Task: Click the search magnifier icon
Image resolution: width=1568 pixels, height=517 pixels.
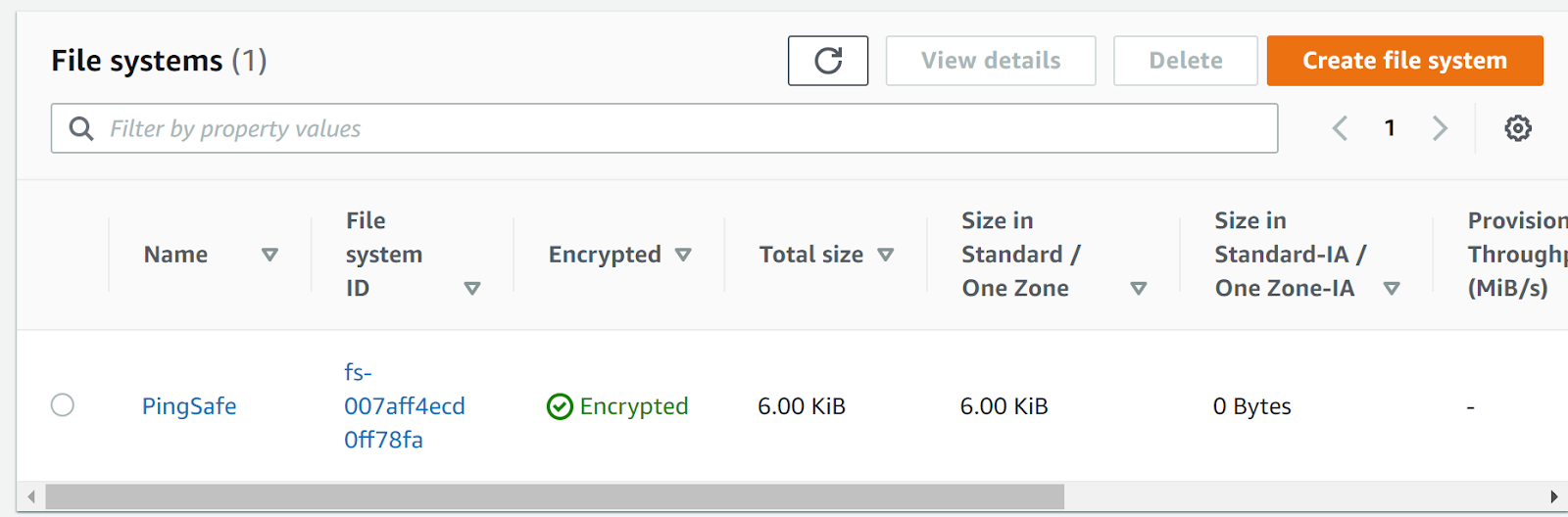Action: click(x=81, y=128)
